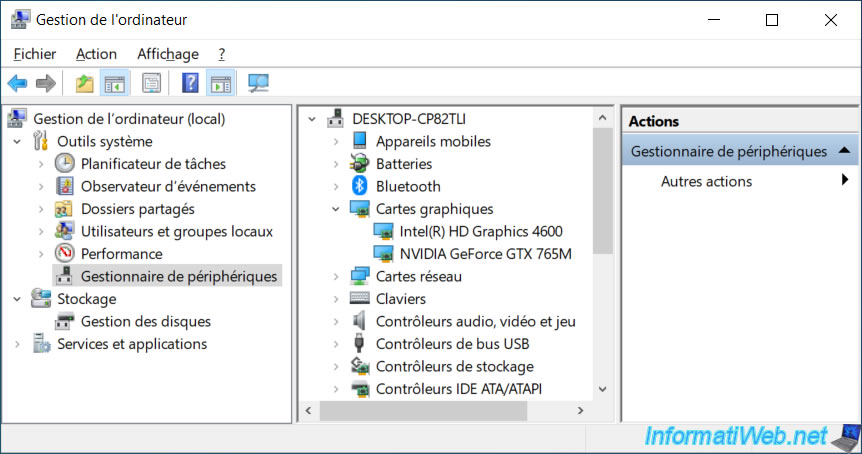
Task: Collapse the Cartes graphiques category
Action: pyautogui.click(x=336, y=209)
